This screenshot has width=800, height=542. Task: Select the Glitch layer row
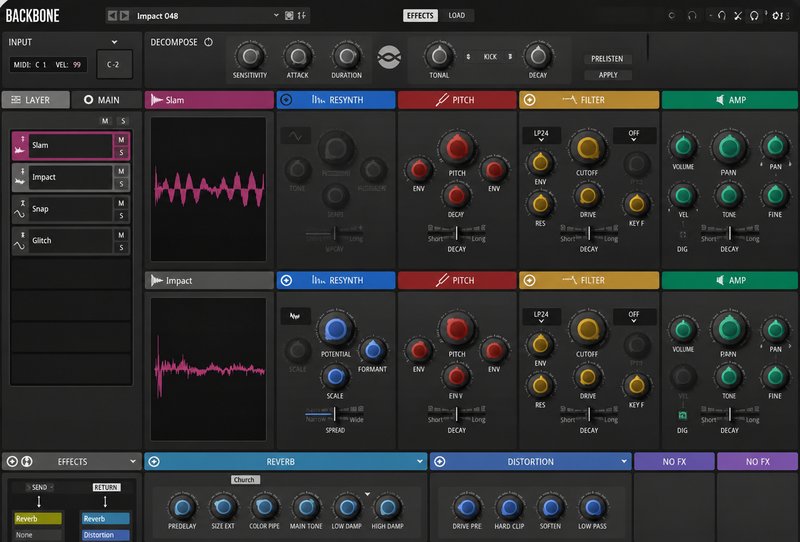pyautogui.click(x=70, y=241)
